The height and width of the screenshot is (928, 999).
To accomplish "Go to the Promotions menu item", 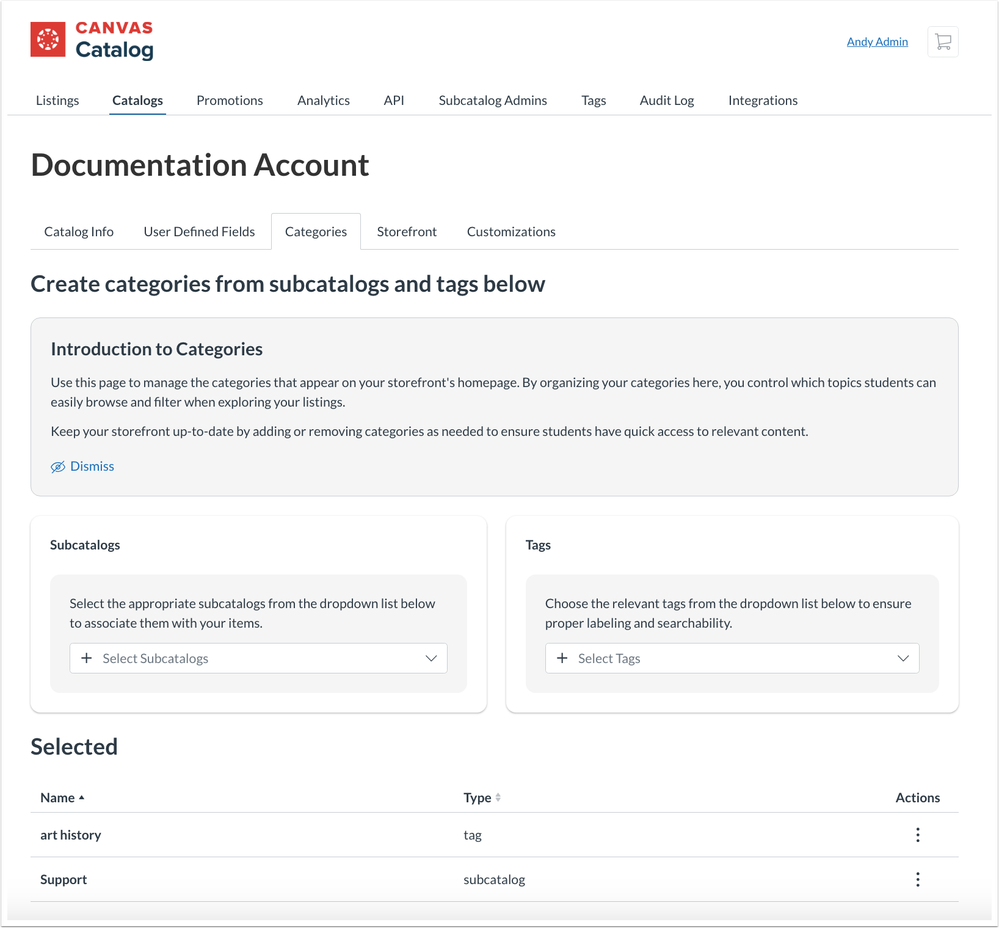I will click(x=229, y=100).
